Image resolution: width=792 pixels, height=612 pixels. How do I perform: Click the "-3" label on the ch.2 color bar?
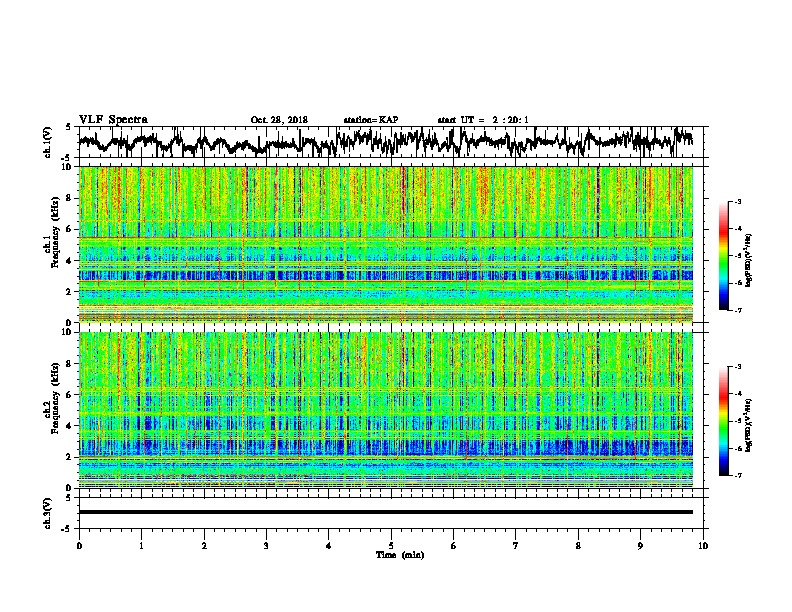coord(737,367)
